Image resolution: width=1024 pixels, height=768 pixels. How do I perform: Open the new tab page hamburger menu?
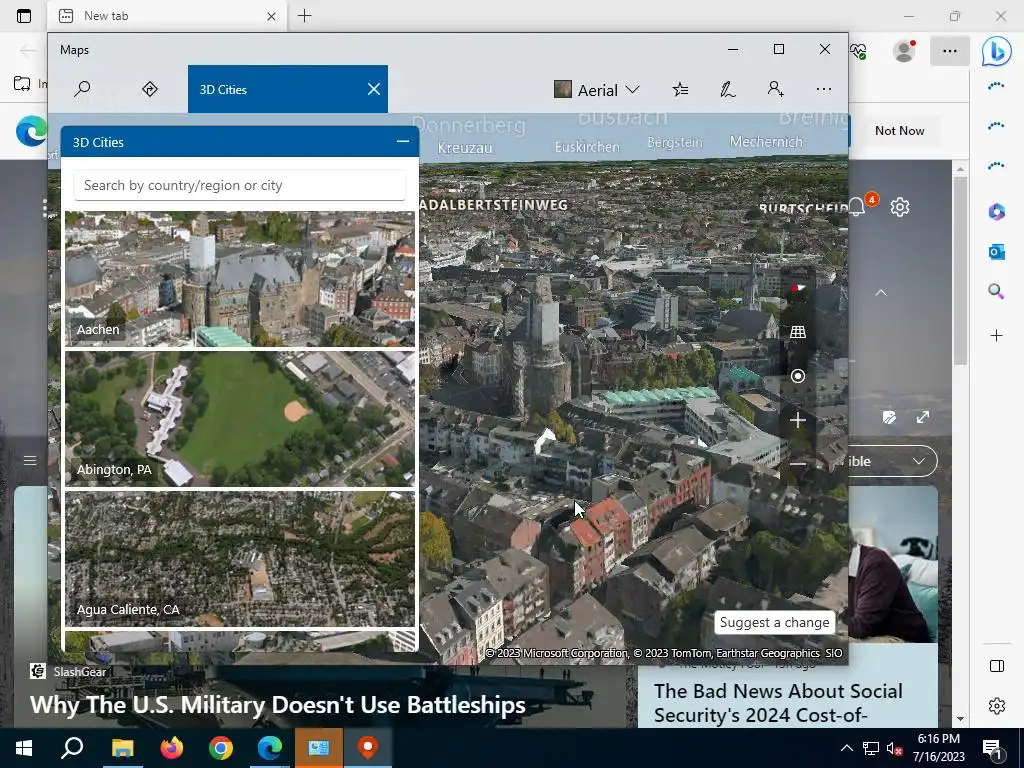click(30, 460)
